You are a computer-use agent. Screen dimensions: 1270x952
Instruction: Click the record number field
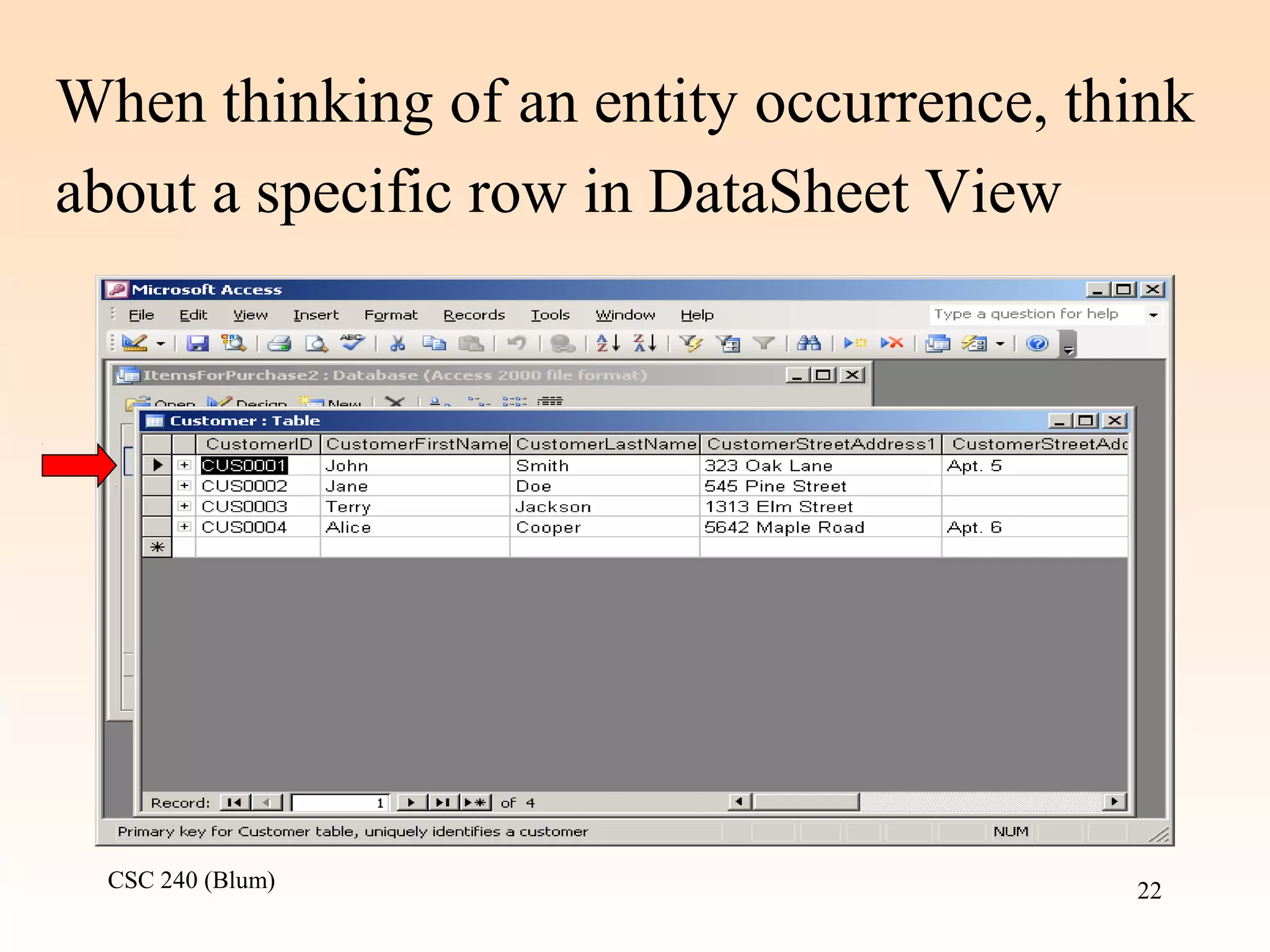pos(340,803)
